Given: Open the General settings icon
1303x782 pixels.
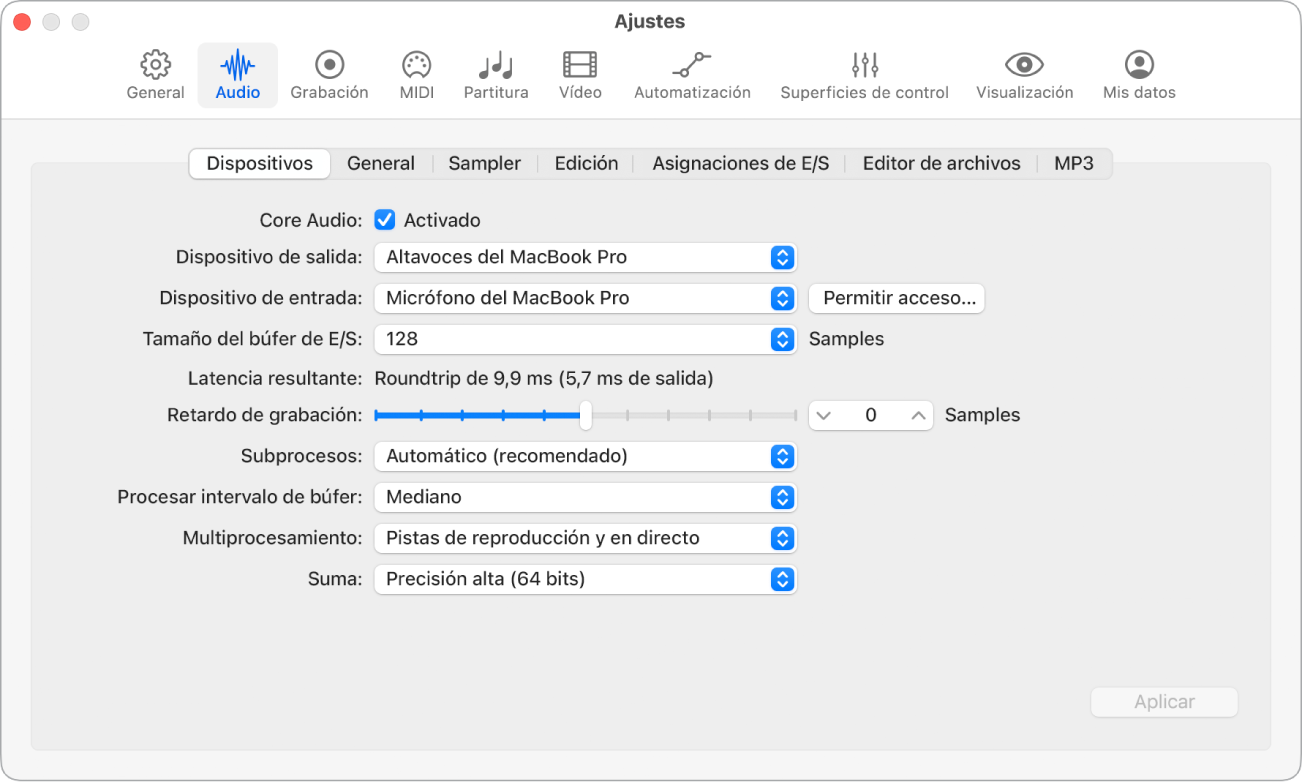Looking at the screenshot, I should coord(154,74).
